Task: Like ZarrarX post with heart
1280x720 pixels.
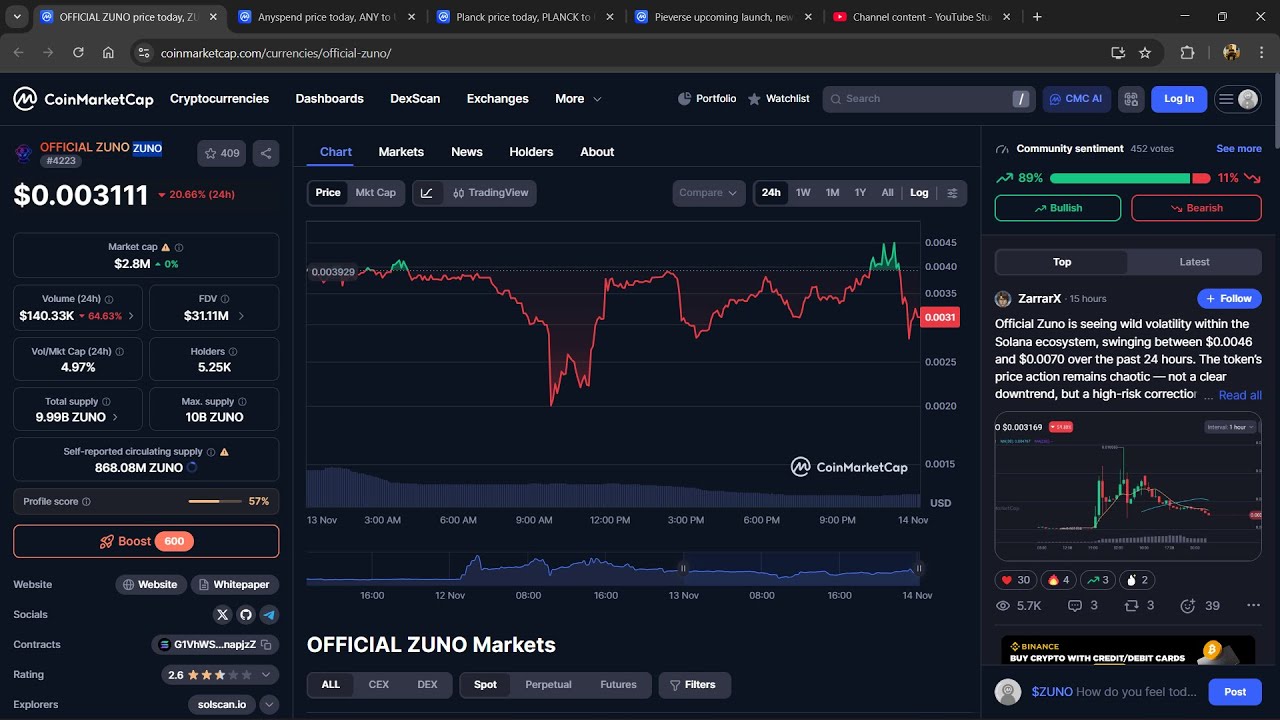Action: (1014, 580)
